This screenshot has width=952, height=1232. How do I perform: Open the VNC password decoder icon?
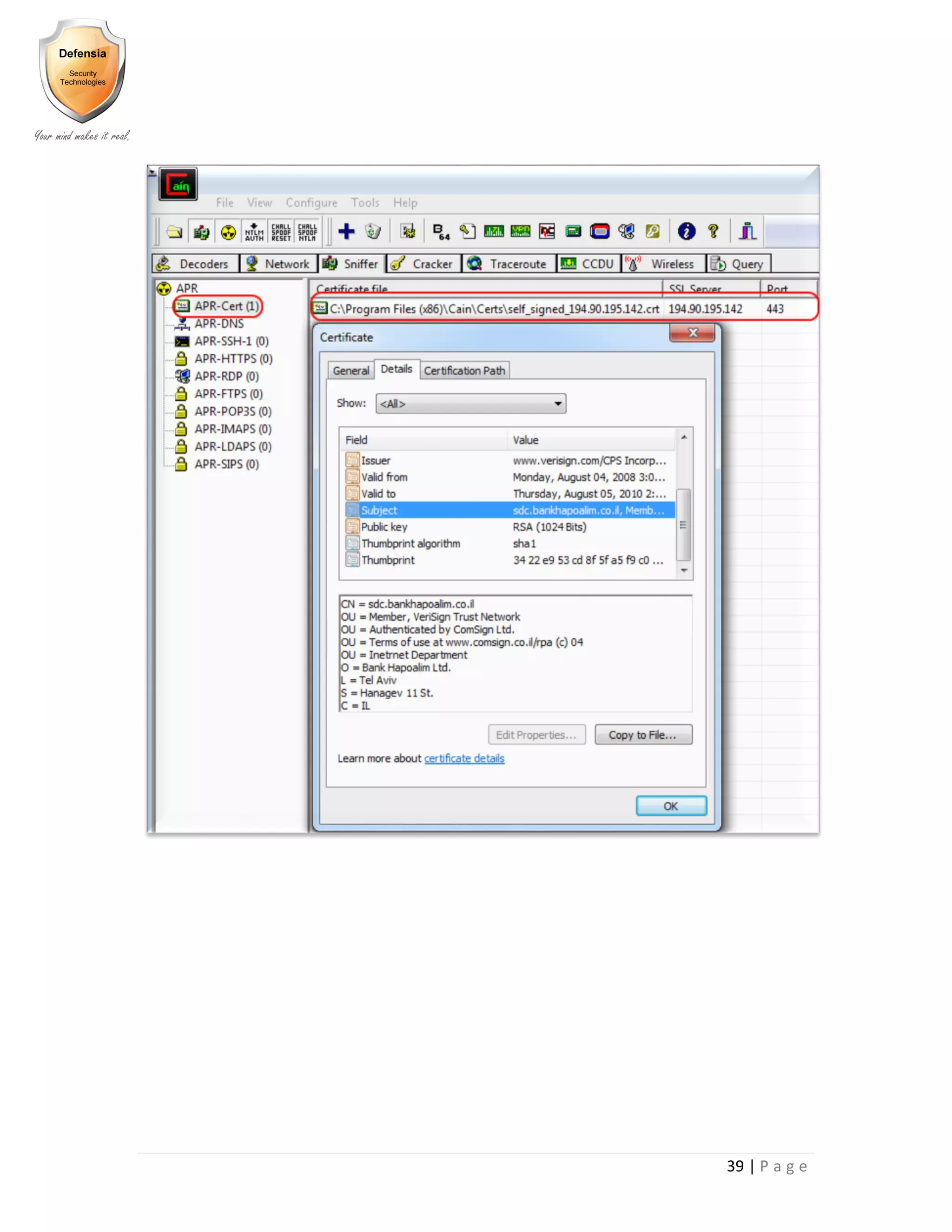coord(547,231)
